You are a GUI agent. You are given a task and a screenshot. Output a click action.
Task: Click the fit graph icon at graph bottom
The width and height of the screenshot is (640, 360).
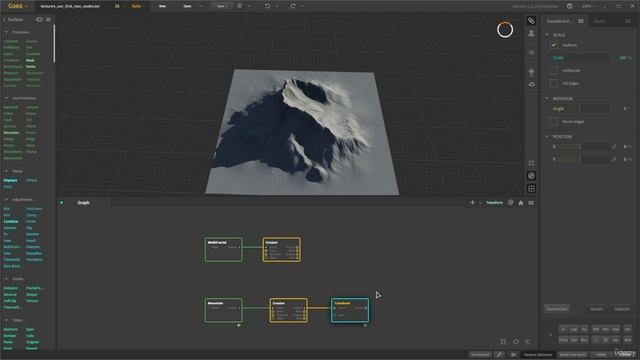point(503,341)
